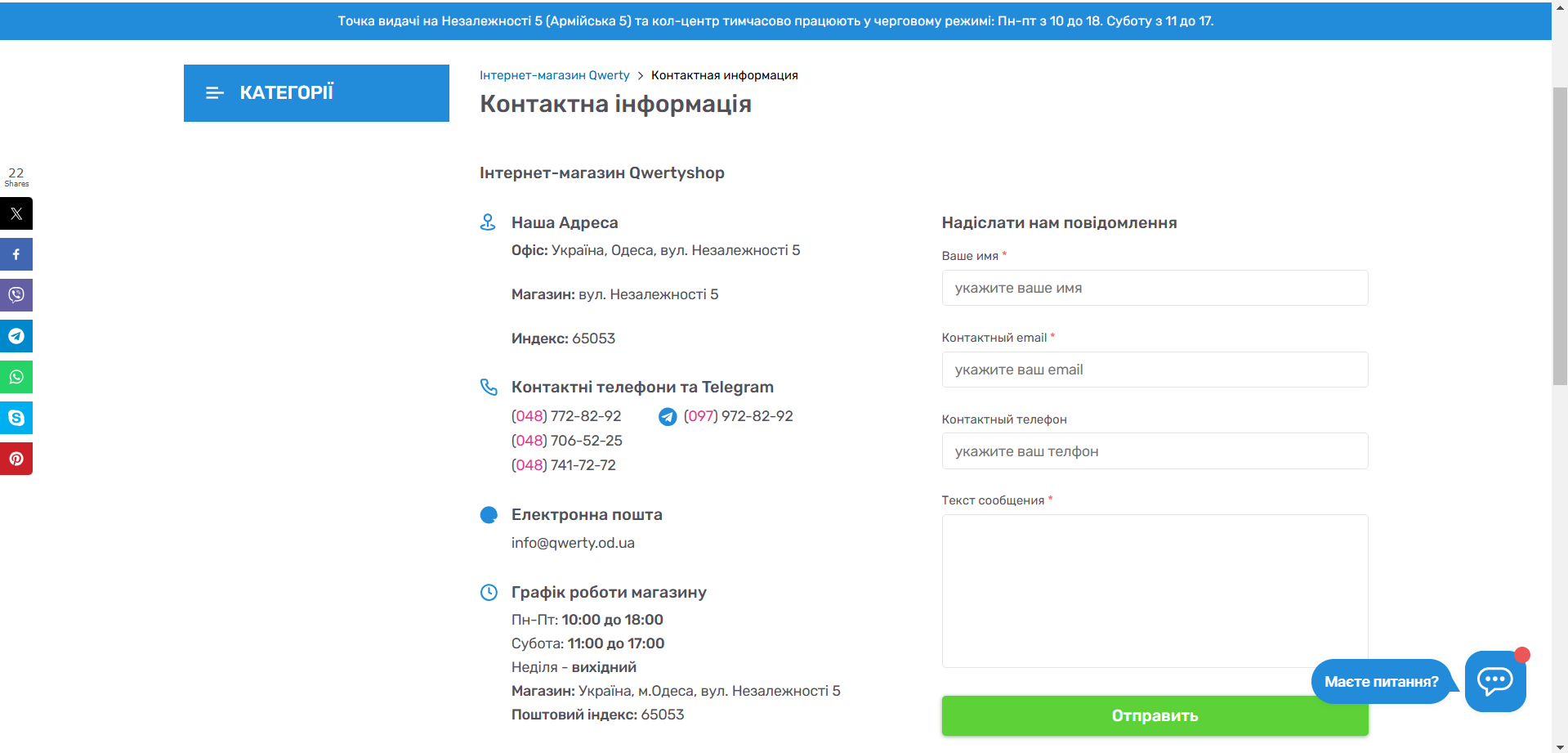Focus the Ваше имя input field
The image size is (1568, 753).
(x=1154, y=288)
